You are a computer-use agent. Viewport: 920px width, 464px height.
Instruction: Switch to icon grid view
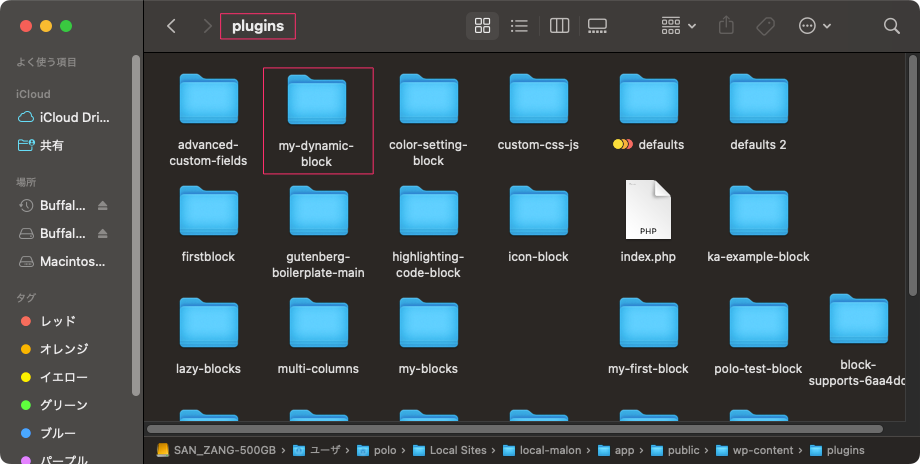tap(482, 26)
